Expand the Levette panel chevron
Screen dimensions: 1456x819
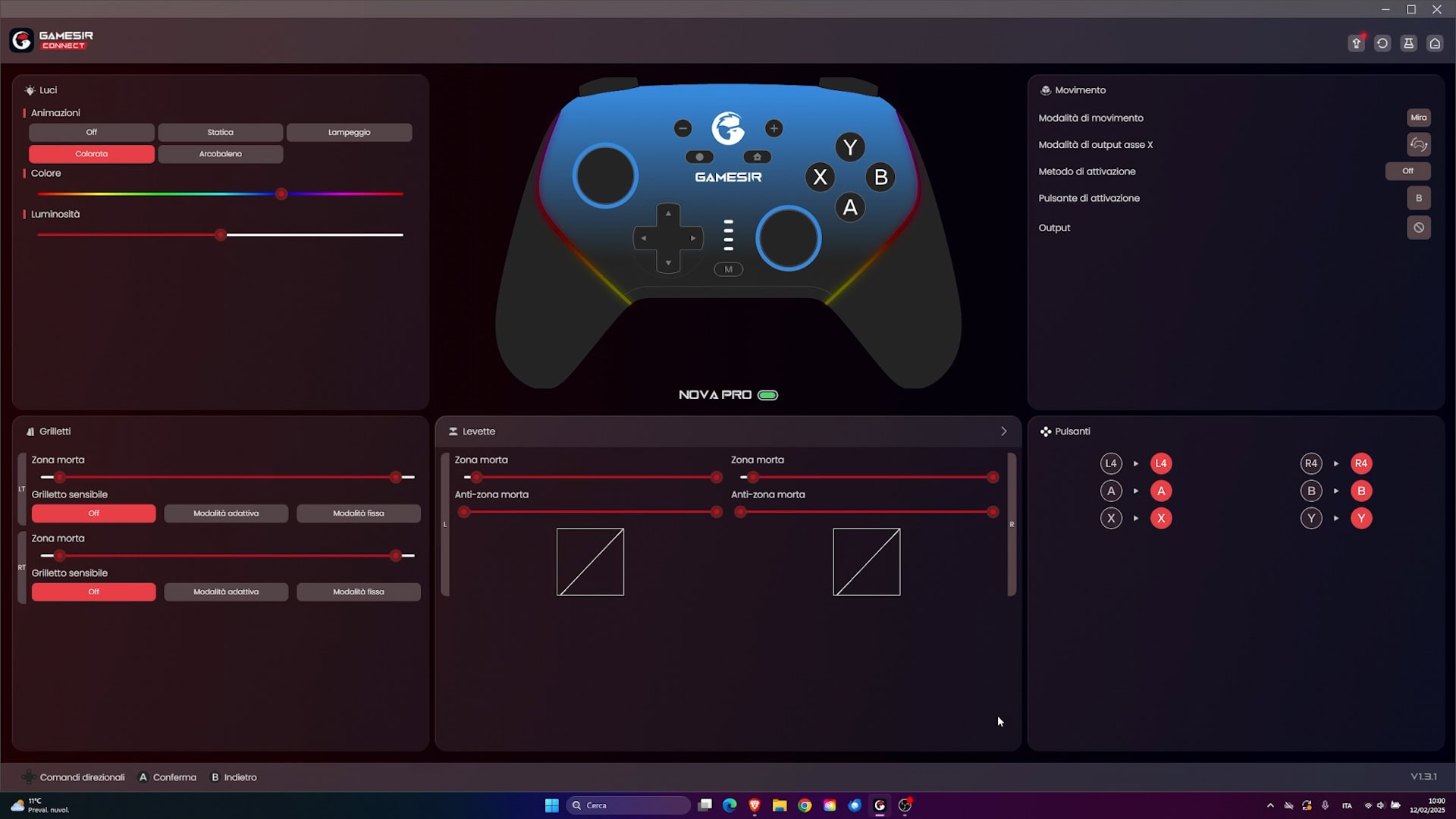point(1003,431)
